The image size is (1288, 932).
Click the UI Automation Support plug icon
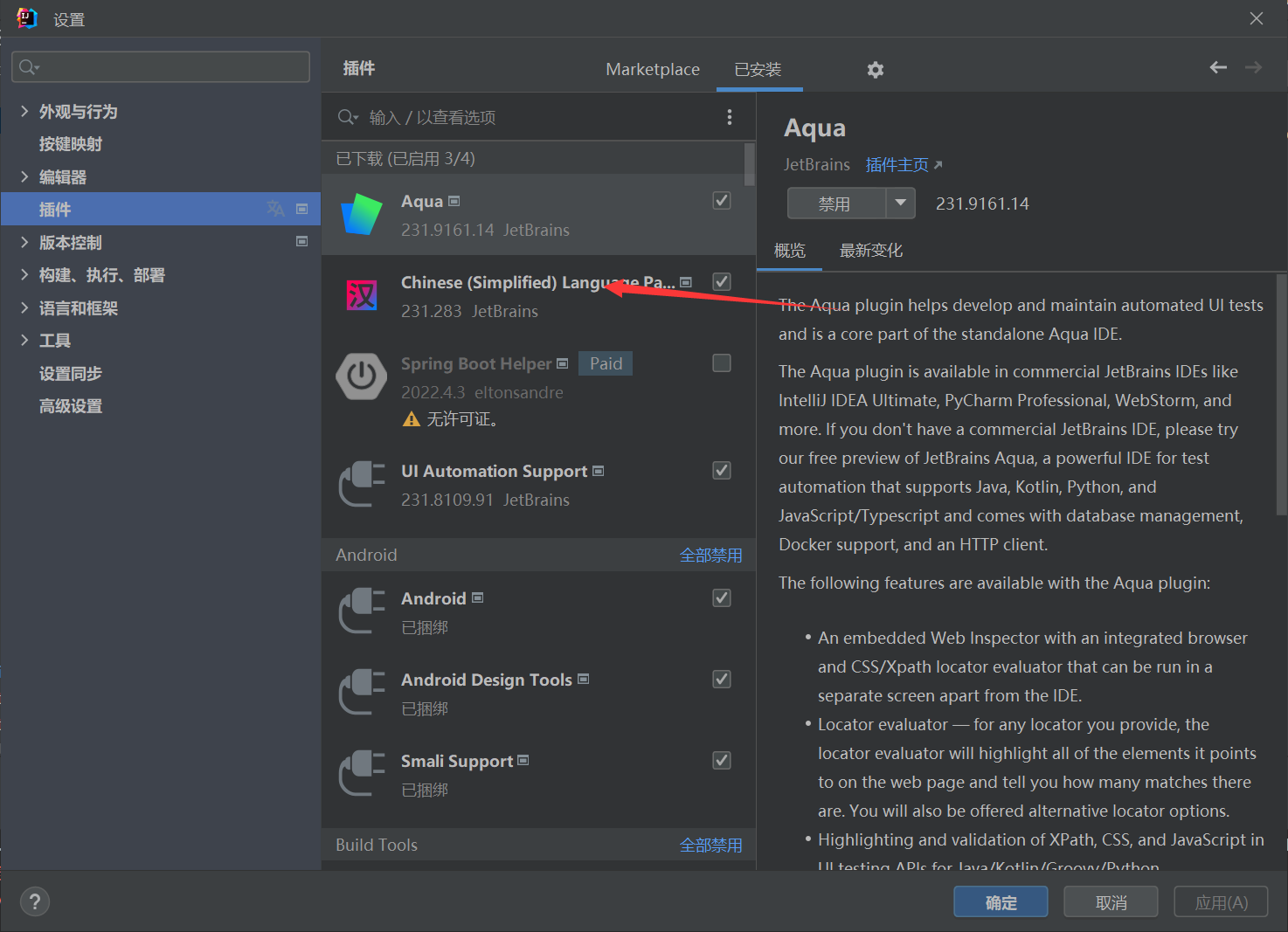coord(362,484)
